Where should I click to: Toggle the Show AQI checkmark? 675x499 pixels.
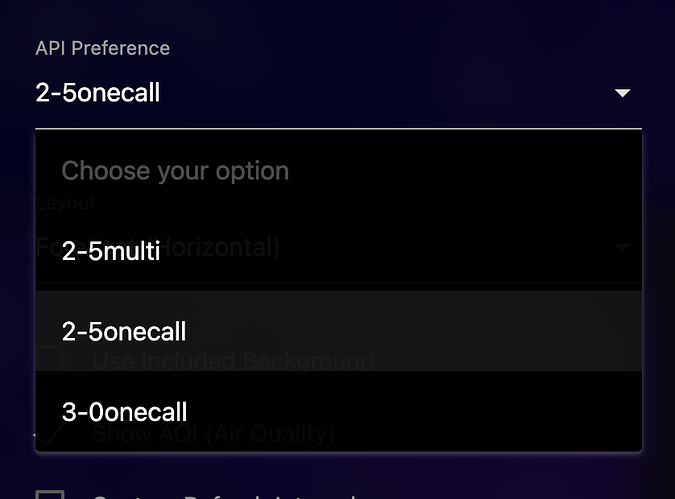48,435
